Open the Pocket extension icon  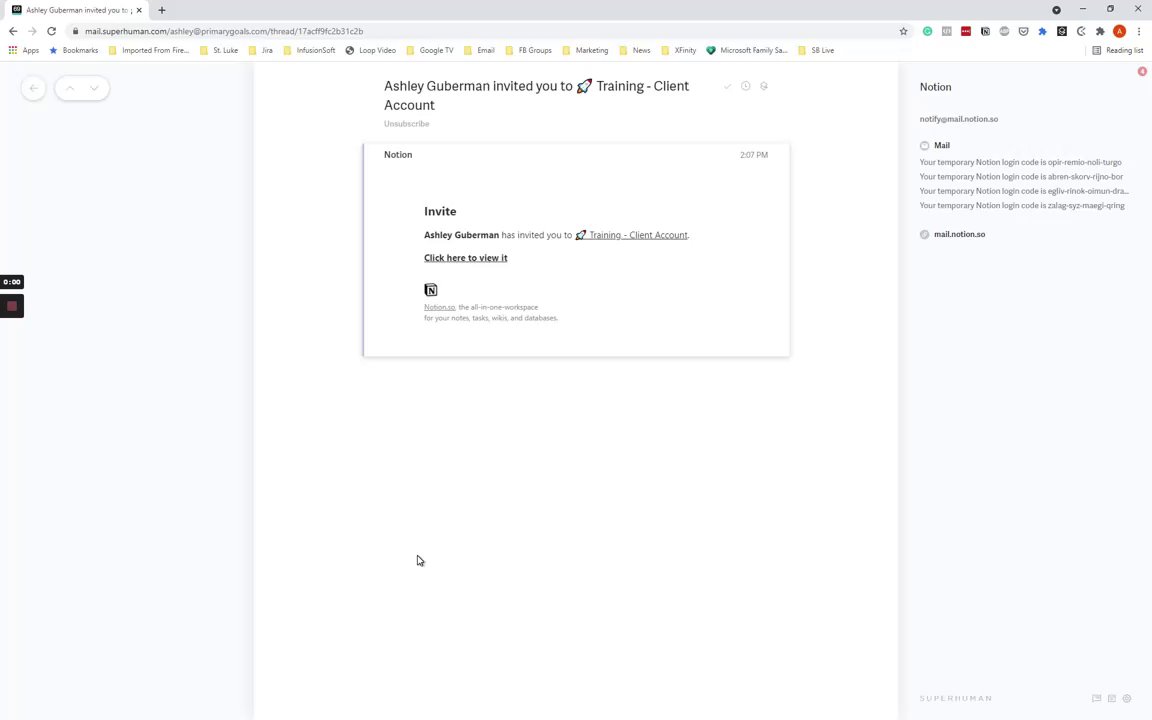click(1023, 32)
